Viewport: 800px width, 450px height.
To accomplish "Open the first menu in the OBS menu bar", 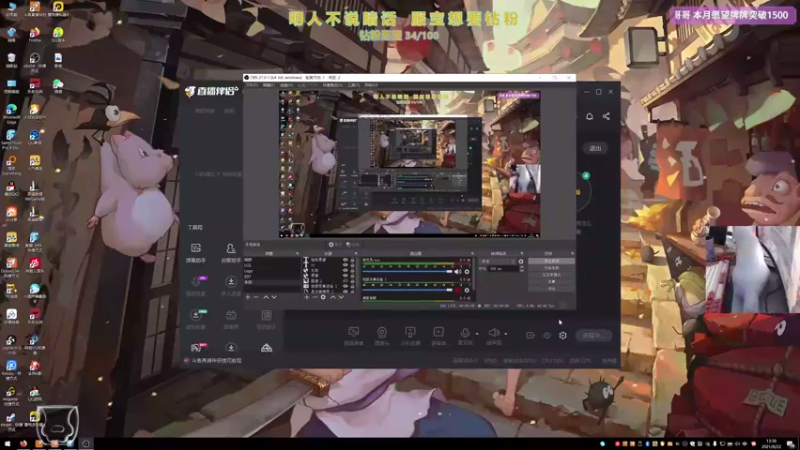I will click(253, 85).
